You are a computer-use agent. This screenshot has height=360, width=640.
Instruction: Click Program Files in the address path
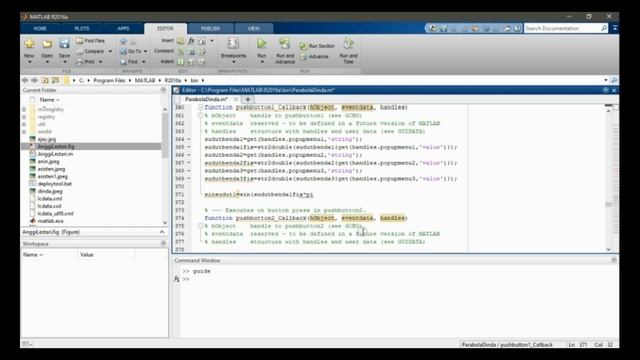(109, 80)
